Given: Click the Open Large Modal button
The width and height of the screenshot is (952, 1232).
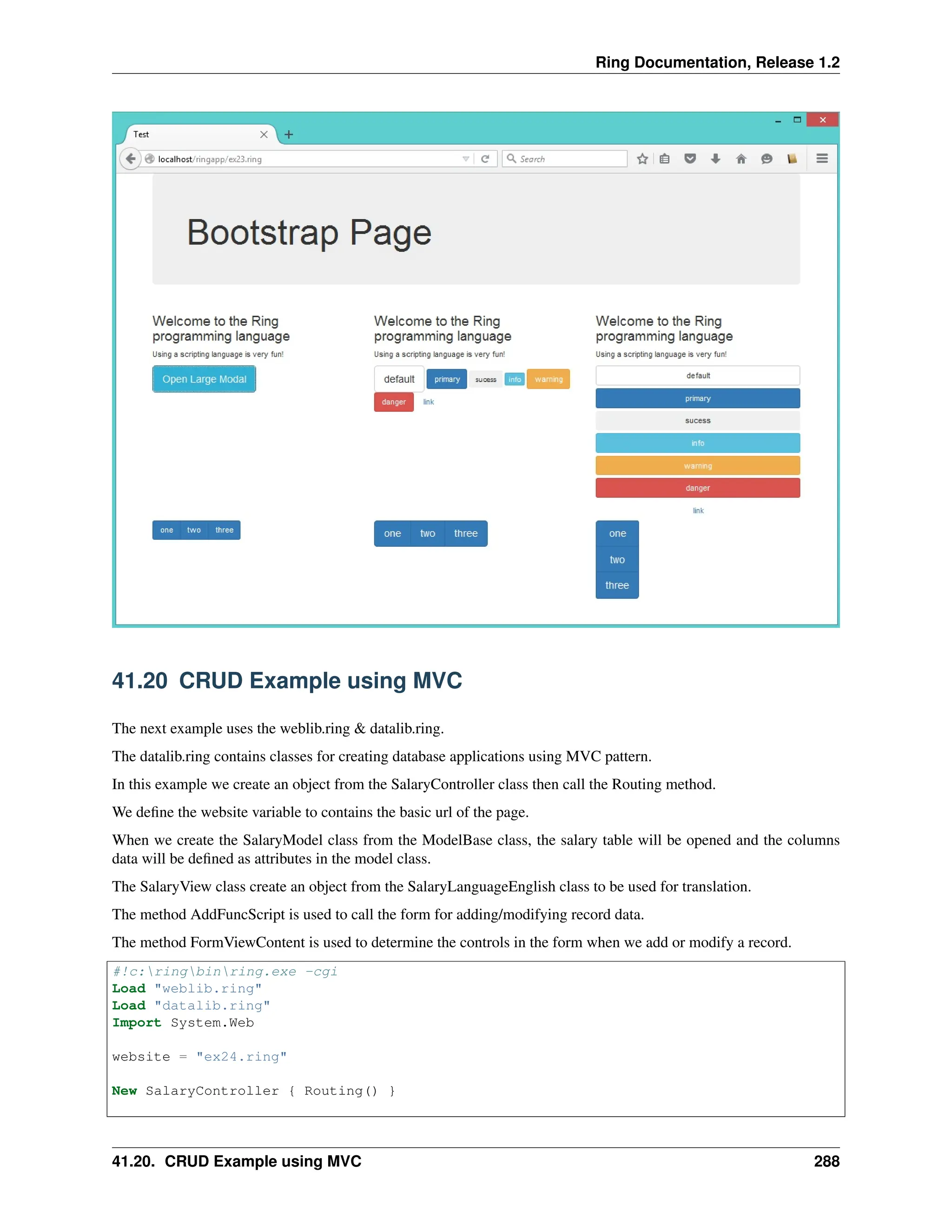Looking at the screenshot, I should click(x=204, y=379).
